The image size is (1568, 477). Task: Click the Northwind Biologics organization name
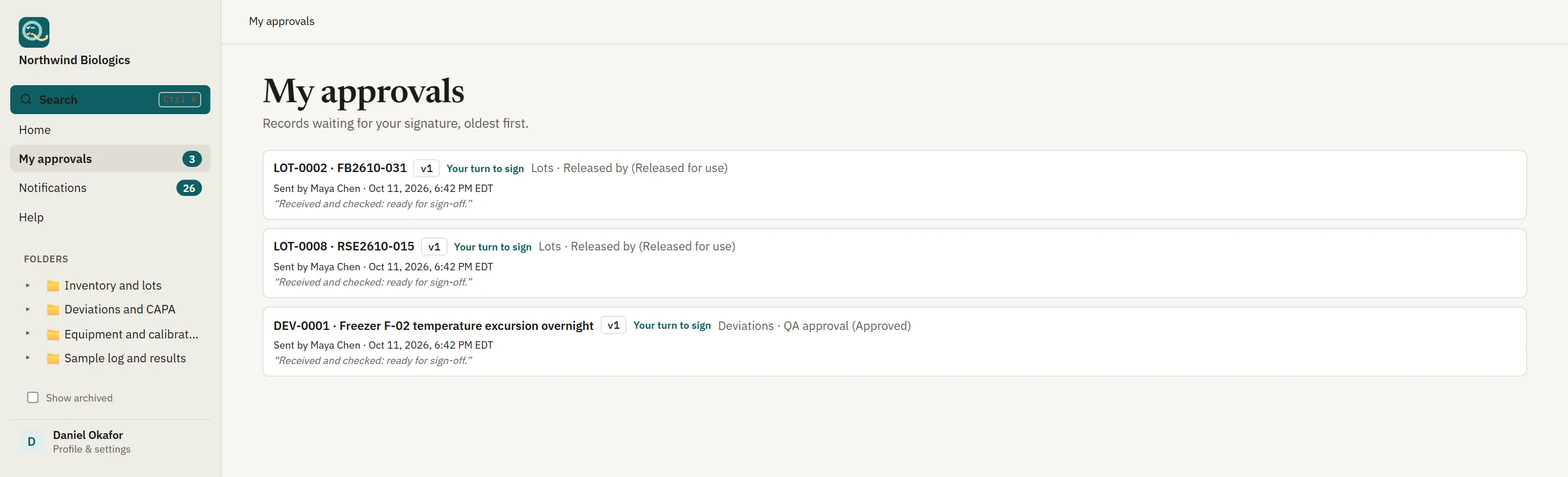coord(74,60)
